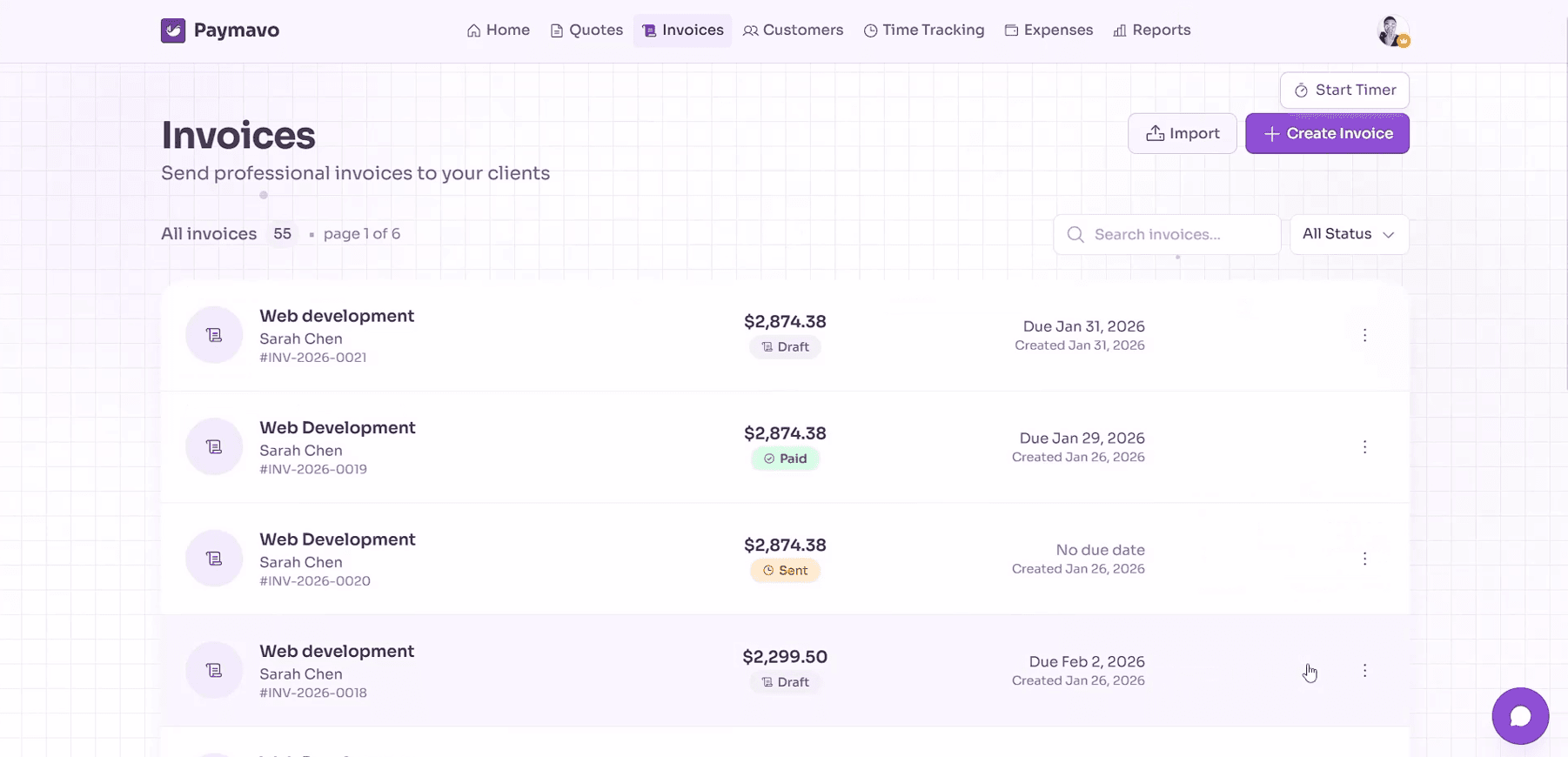The image size is (1568, 757).
Task: Click the upload icon in Import
Action: coord(1155,134)
